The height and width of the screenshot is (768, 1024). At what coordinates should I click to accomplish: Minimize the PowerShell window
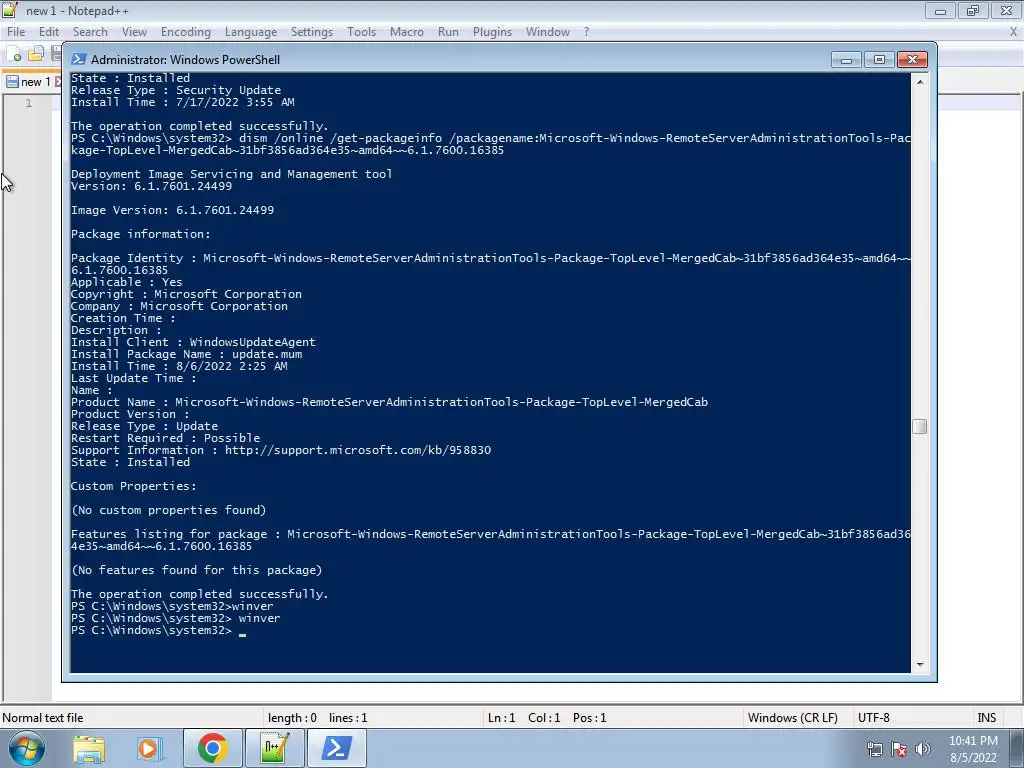846,60
